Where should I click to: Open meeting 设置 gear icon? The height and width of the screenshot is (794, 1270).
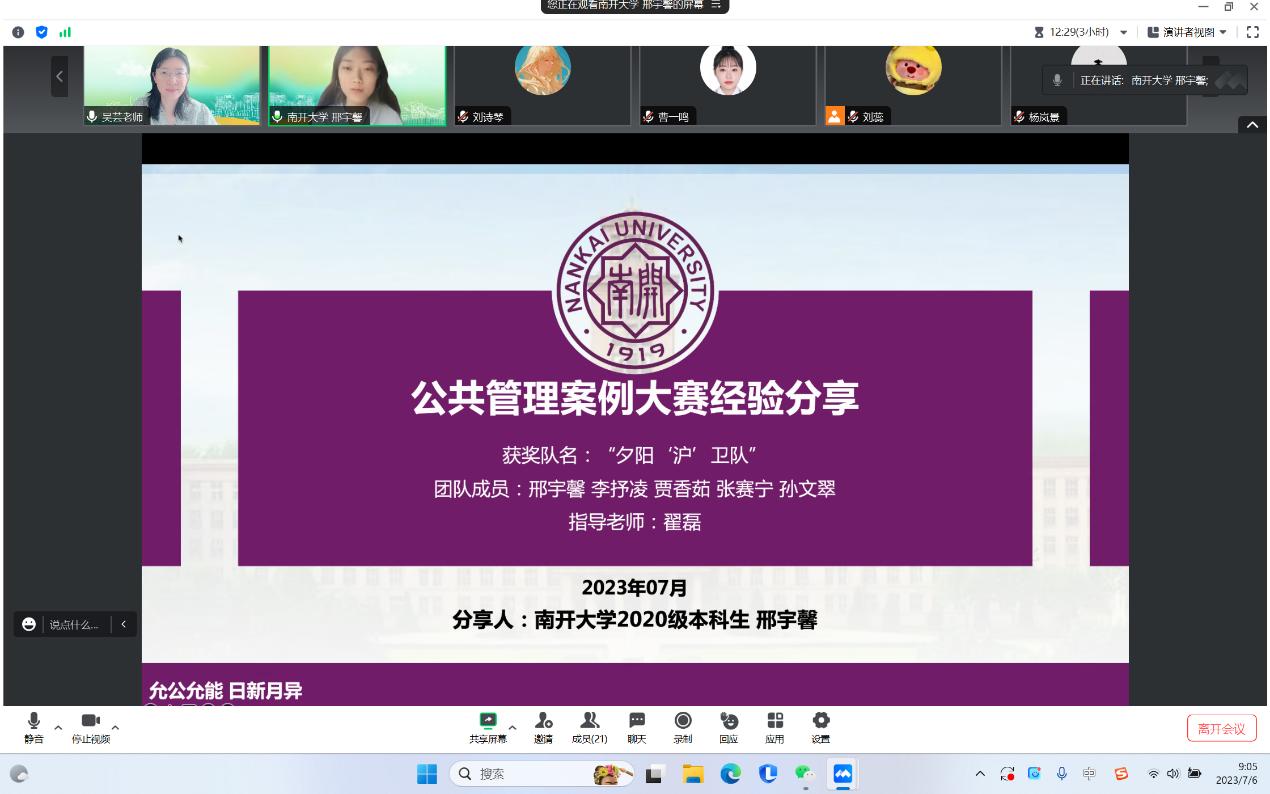(x=821, y=727)
